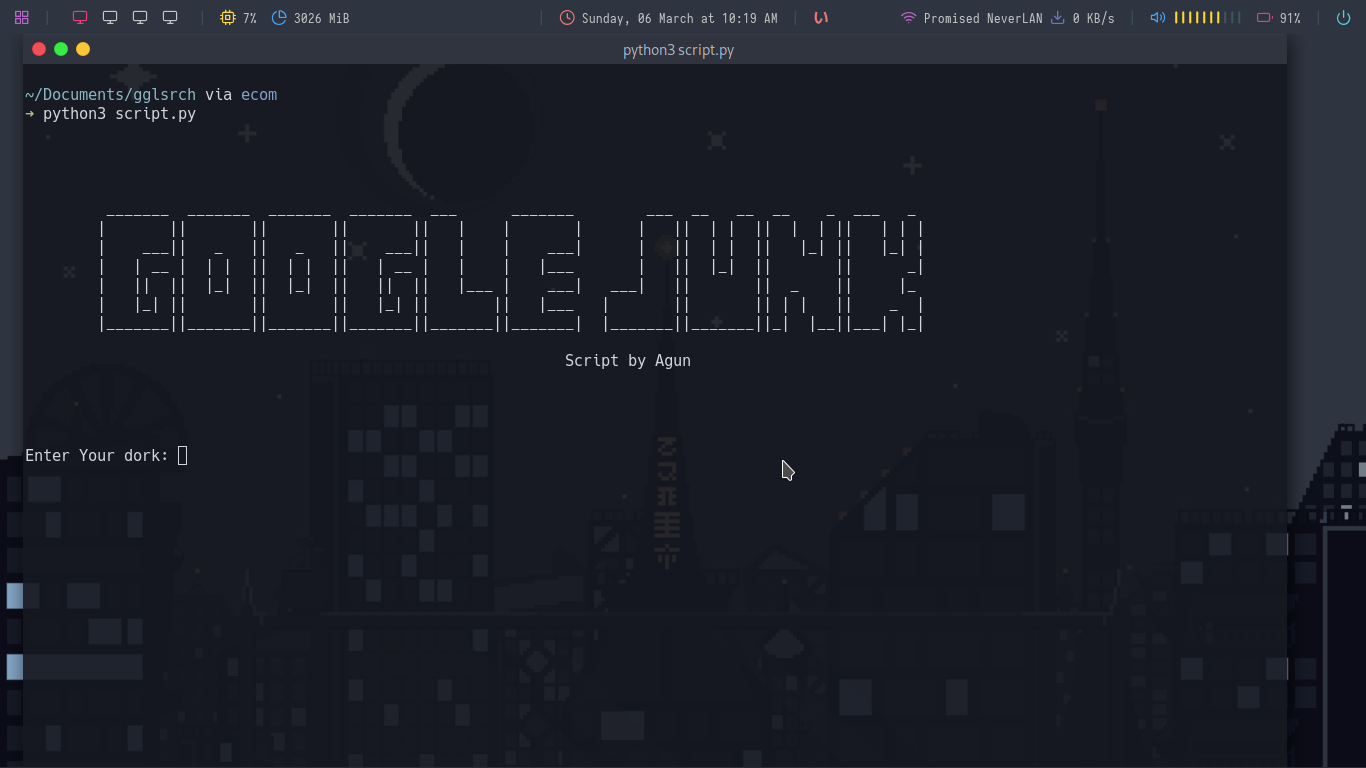1366x768 pixels.
Task: Click the battery icon
Action: pos(1265,18)
